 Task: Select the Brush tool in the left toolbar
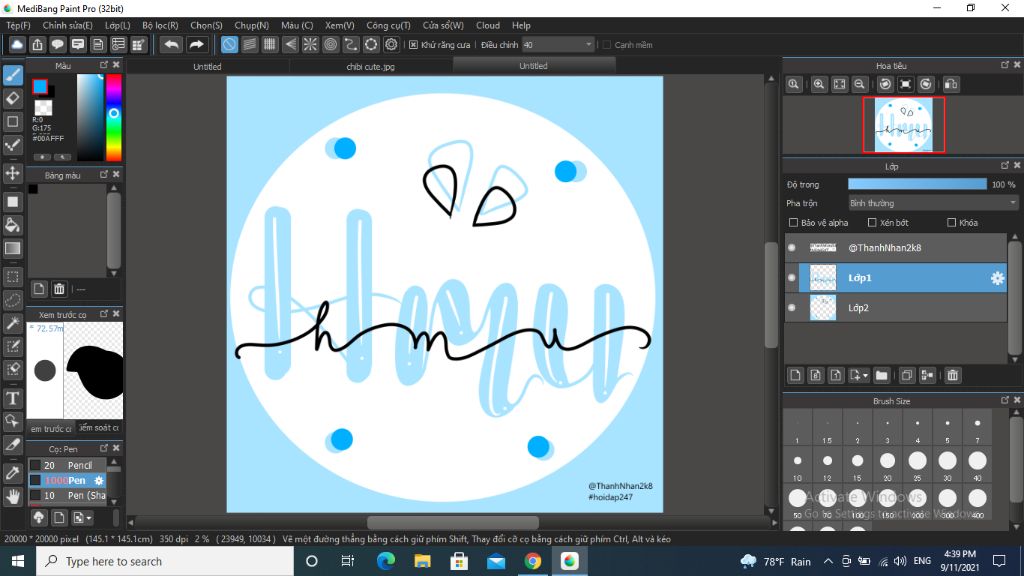12,75
